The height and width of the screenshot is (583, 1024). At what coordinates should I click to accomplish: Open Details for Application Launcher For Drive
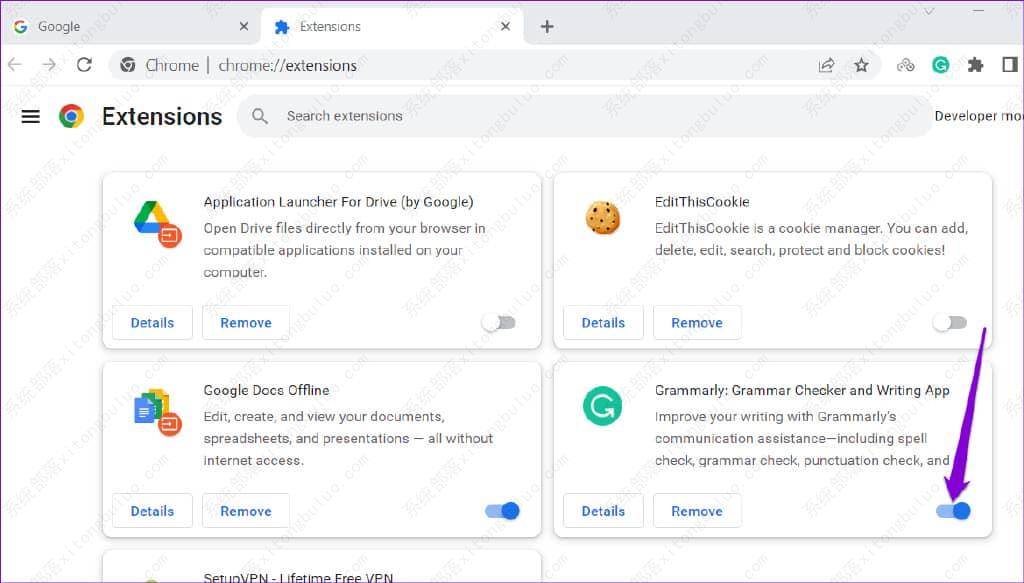[152, 323]
